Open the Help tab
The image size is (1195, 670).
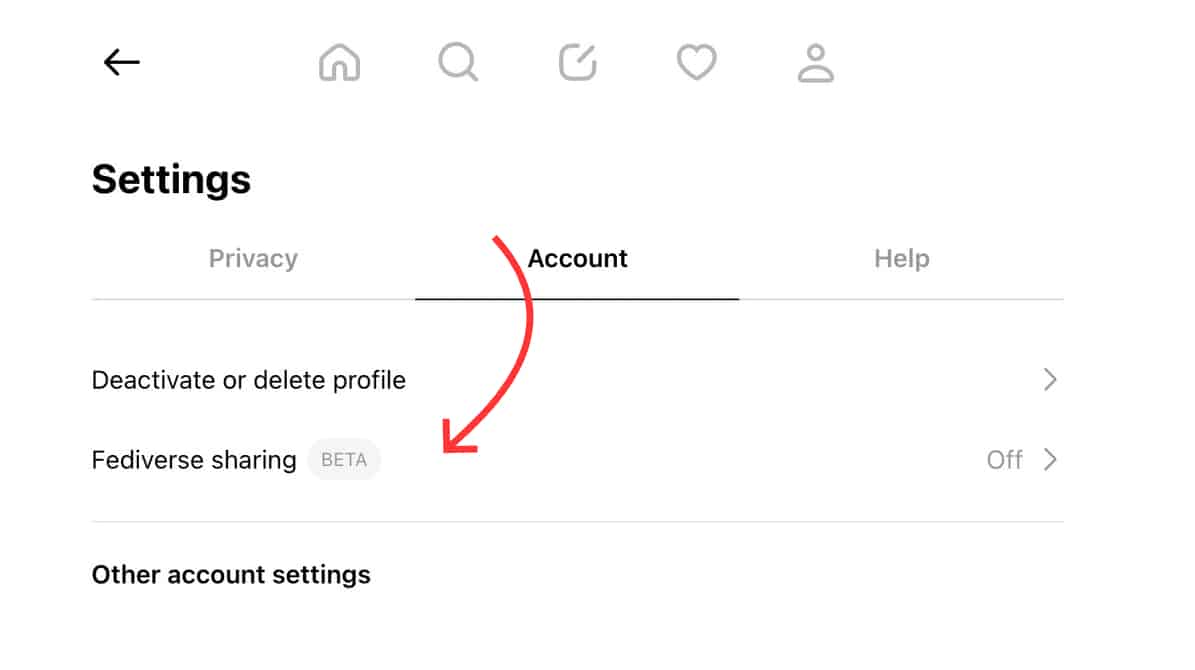900,258
